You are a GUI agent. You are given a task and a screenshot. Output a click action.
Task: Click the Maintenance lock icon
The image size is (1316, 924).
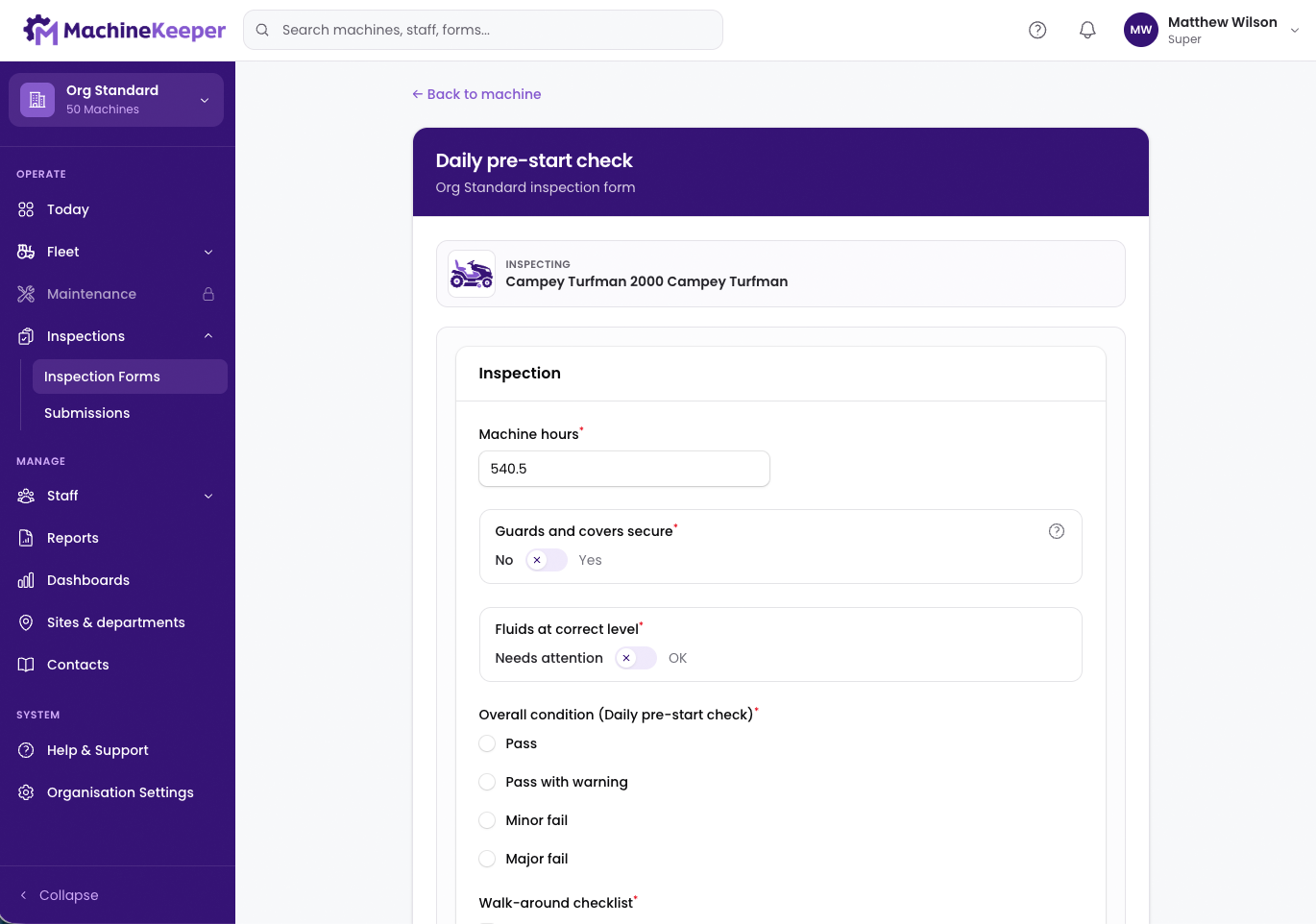(x=208, y=294)
